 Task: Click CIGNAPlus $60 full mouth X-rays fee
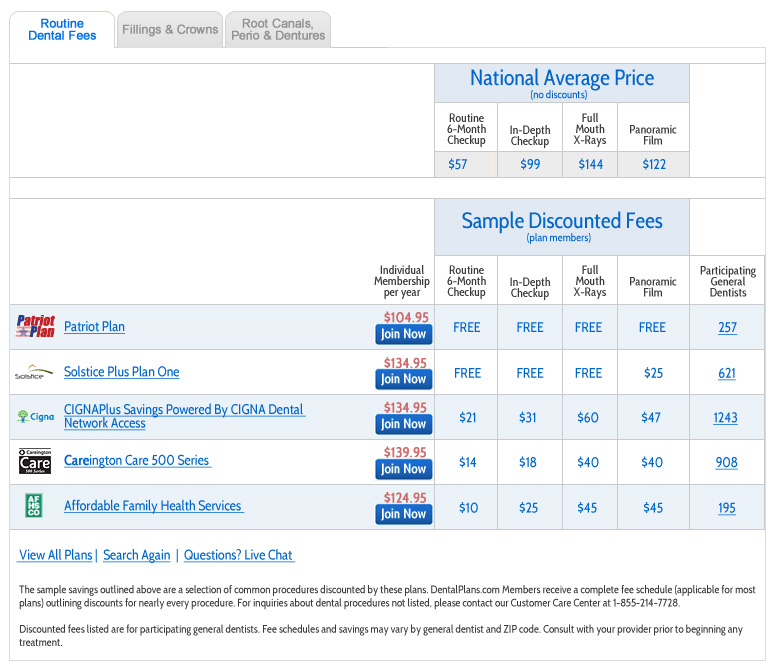(x=588, y=418)
